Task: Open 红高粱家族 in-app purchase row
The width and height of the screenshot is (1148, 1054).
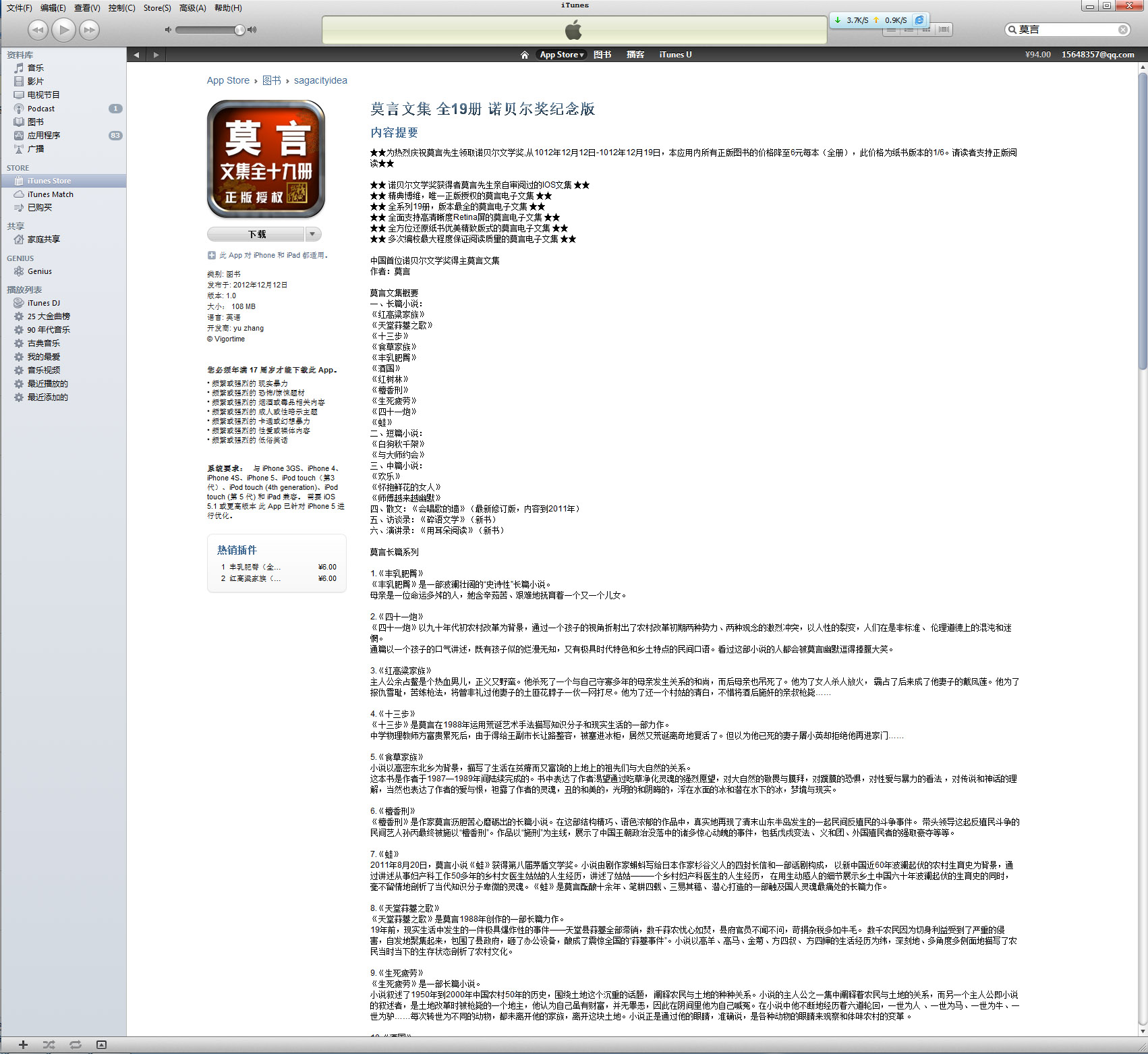Action: [277, 579]
